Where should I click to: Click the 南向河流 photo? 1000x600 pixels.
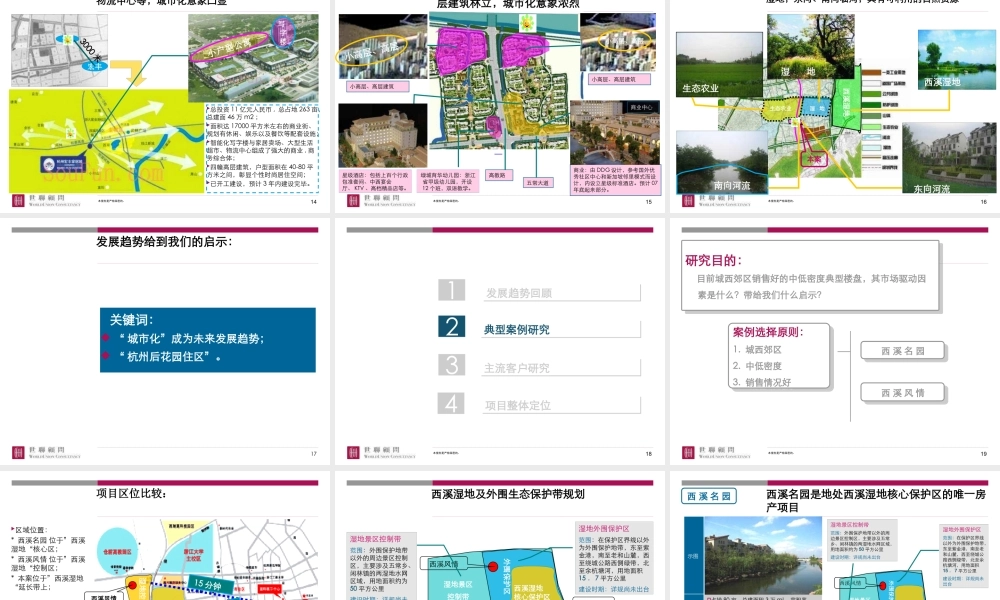click(x=721, y=162)
